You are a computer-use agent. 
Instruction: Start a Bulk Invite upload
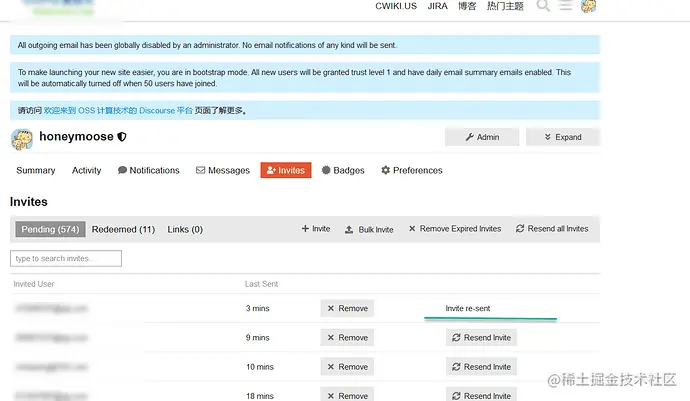(369, 229)
